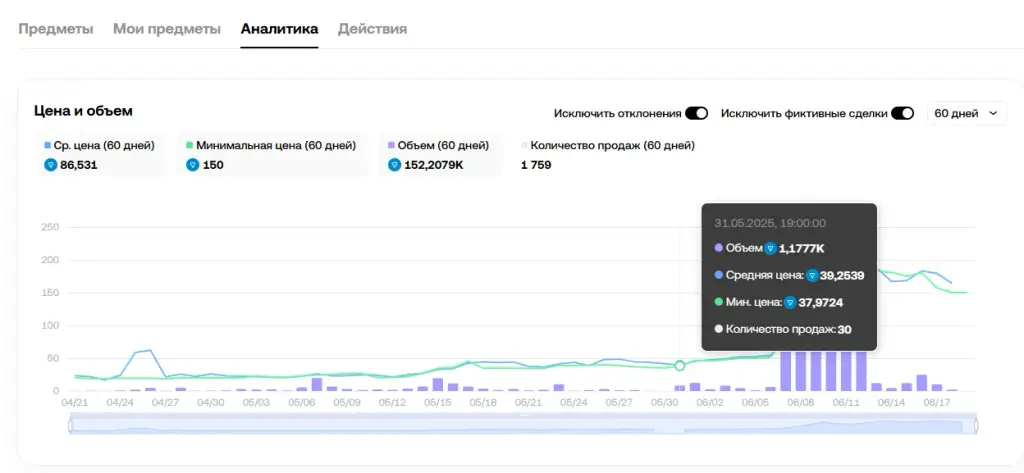This screenshot has width=1024, height=473.
Task: Open the 60 дней period dropdown
Action: pos(967,114)
